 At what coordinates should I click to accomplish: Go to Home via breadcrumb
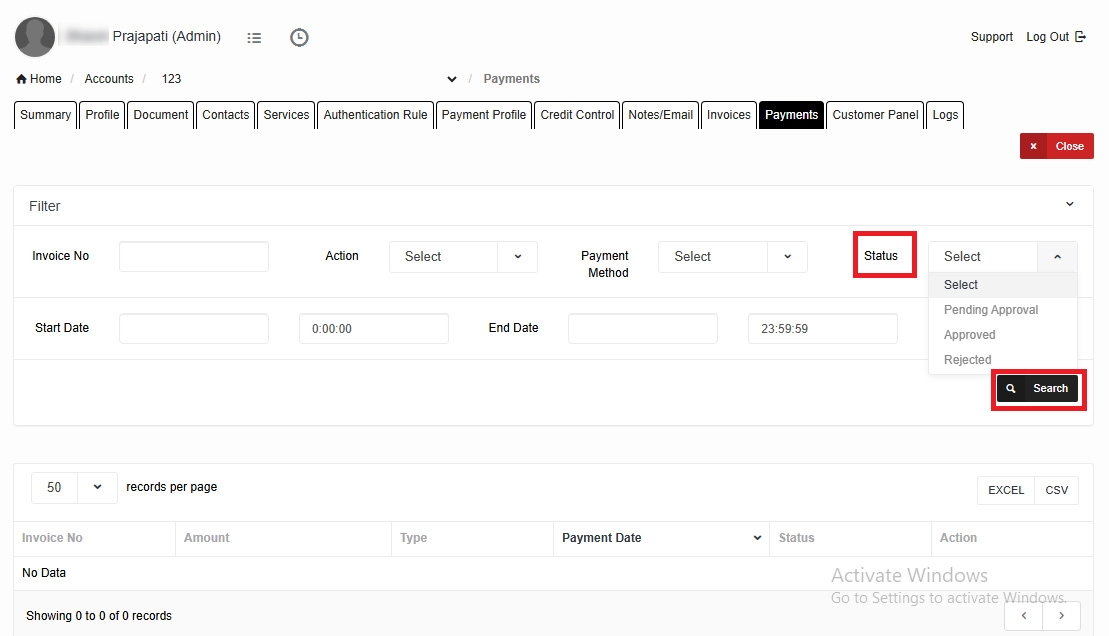pos(39,79)
